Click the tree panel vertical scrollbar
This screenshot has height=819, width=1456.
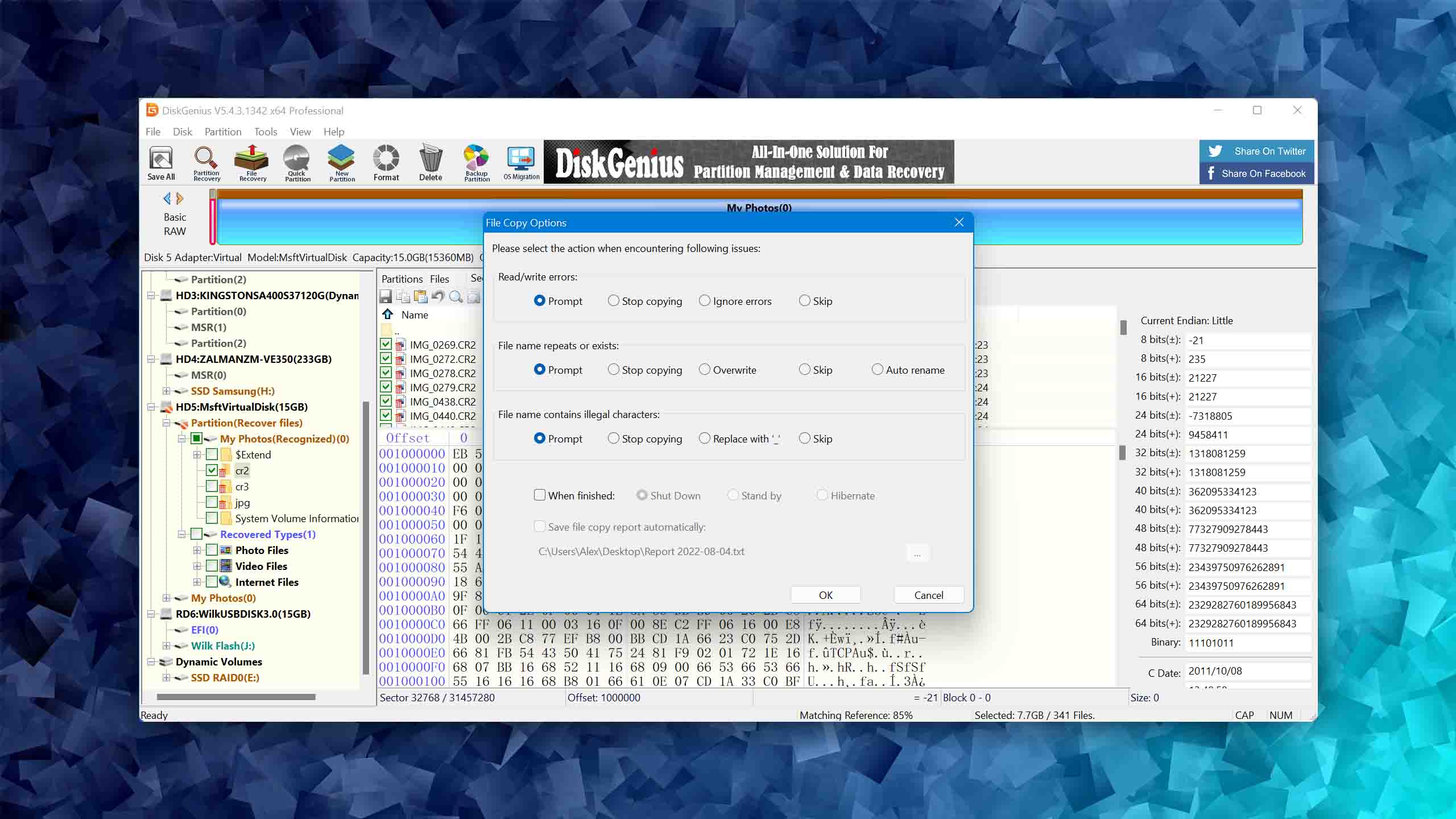point(366,537)
